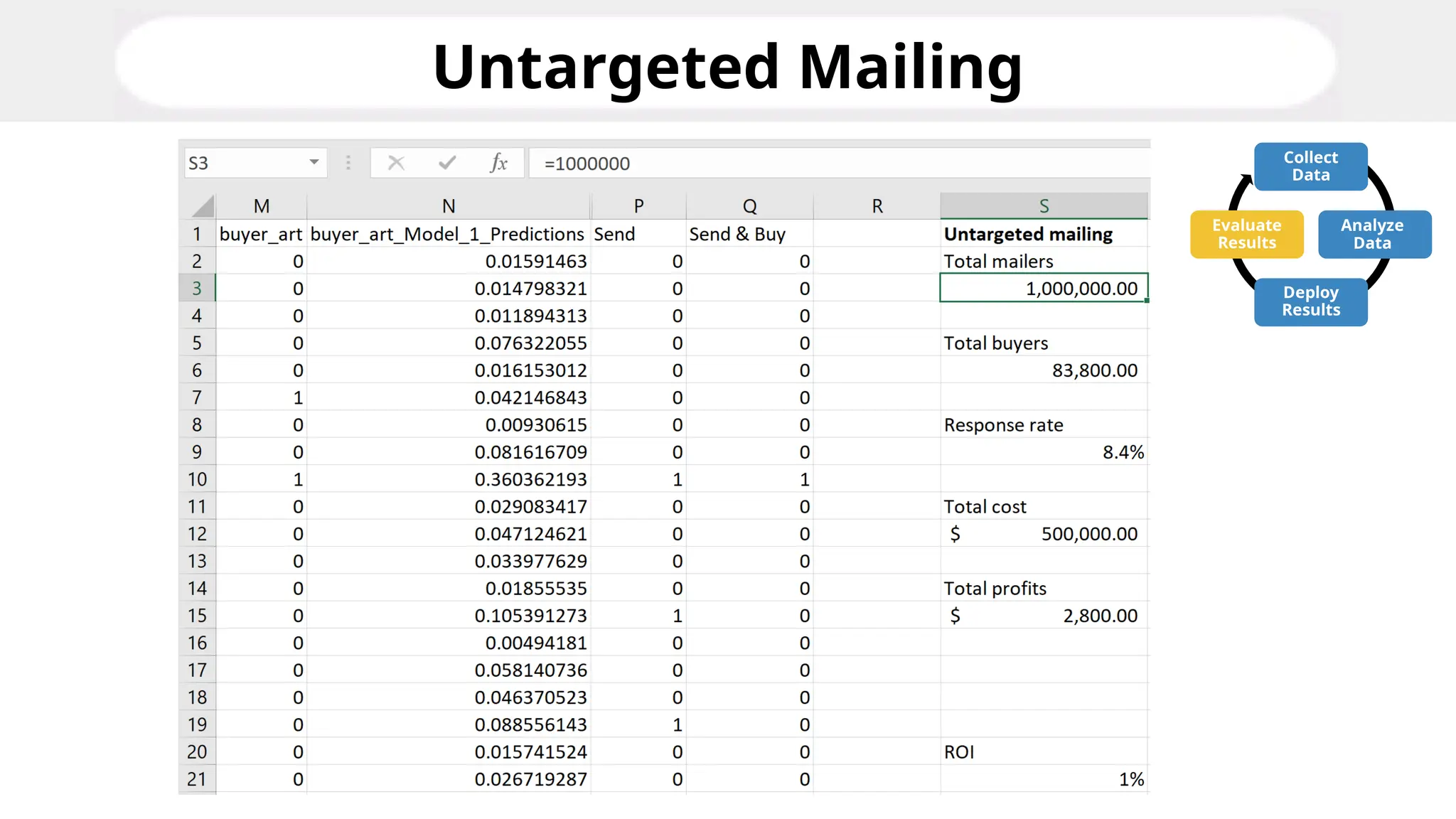
Task: Click the Evaluate Results yellow box
Action: (1246, 234)
